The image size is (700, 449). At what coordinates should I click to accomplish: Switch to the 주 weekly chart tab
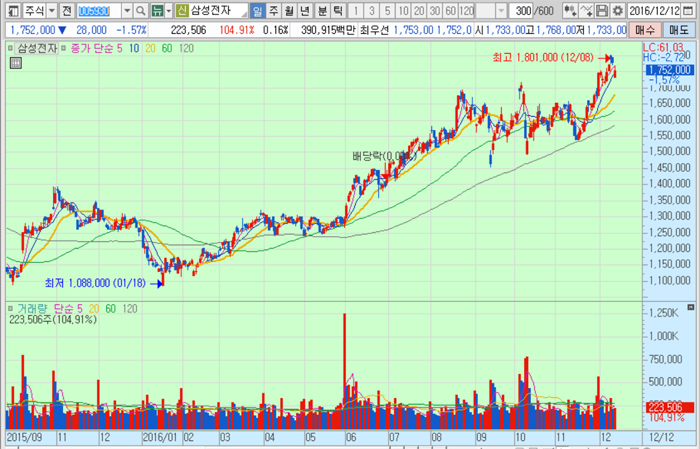point(275,10)
